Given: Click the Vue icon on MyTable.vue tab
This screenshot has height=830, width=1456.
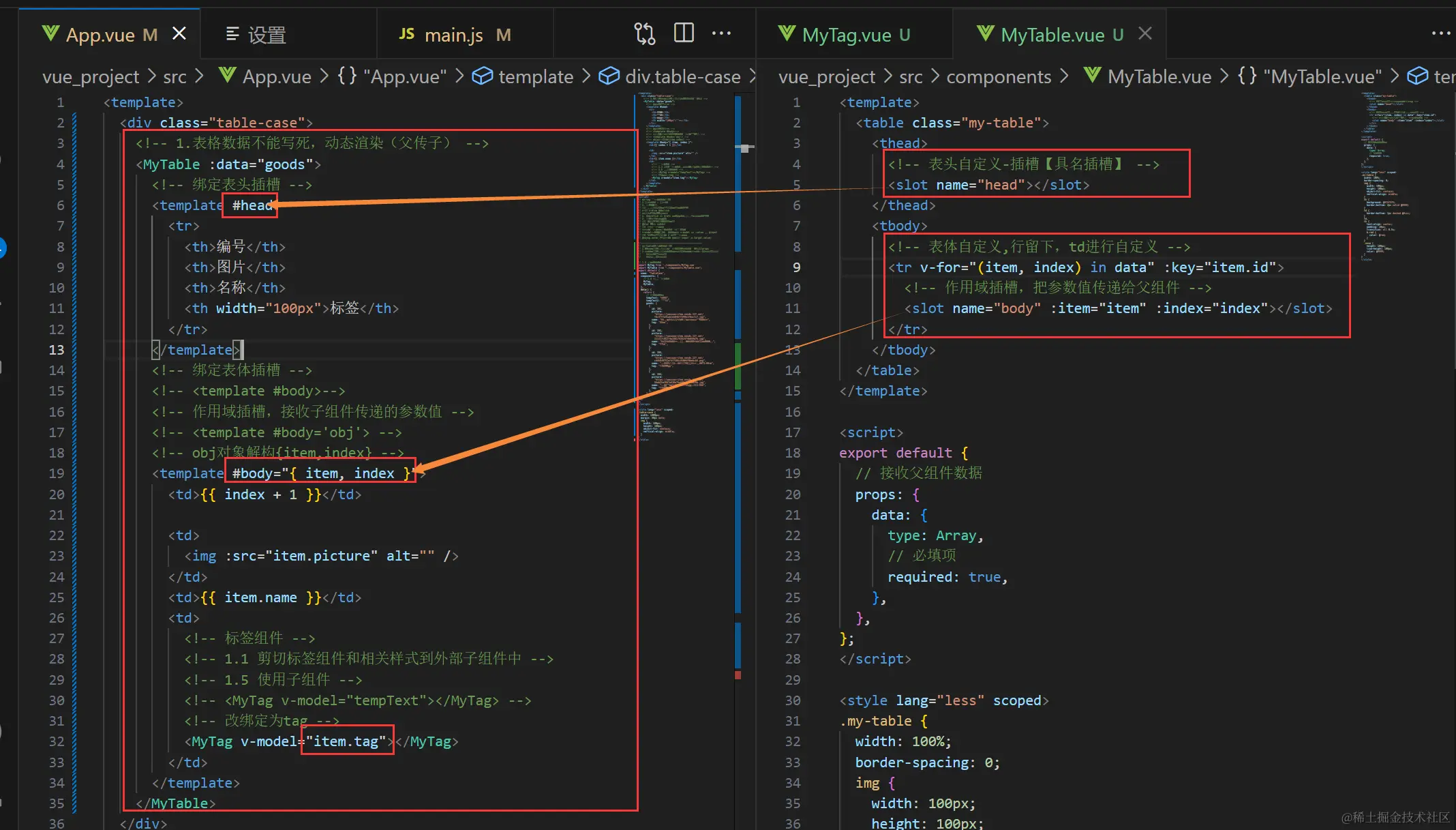Looking at the screenshot, I should point(985,33).
